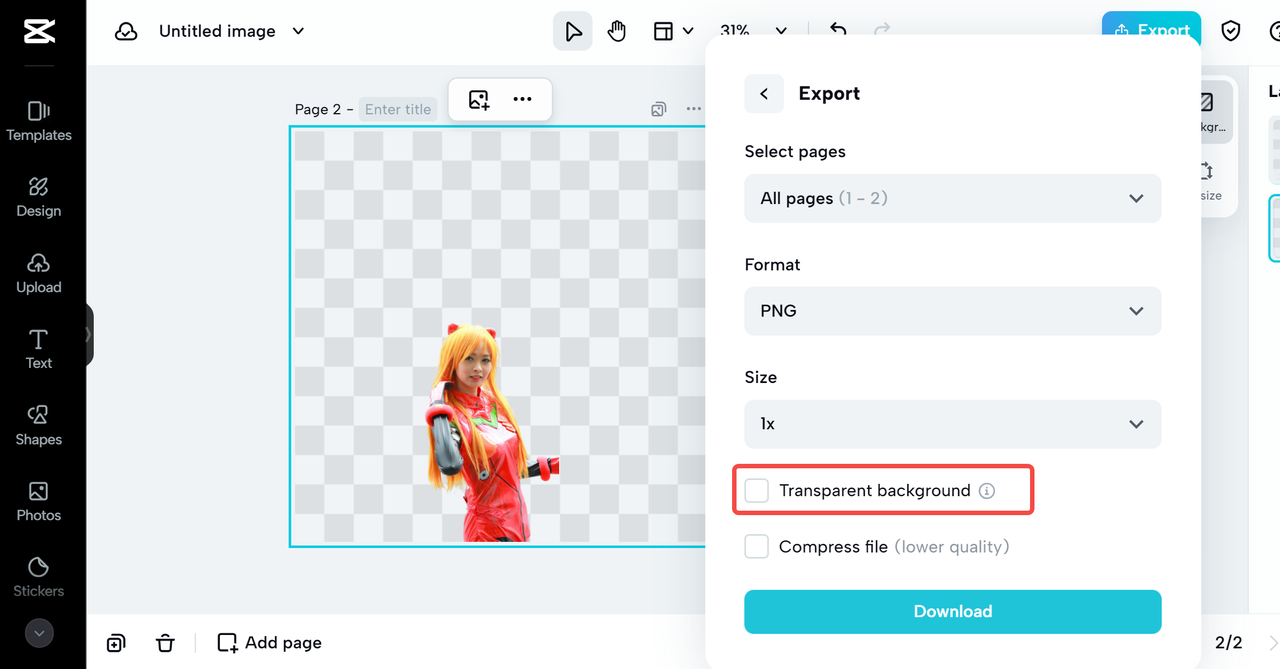Enable the Transparent background checkbox
This screenshot has width=1280, height=669.
(x=757, y=490)
